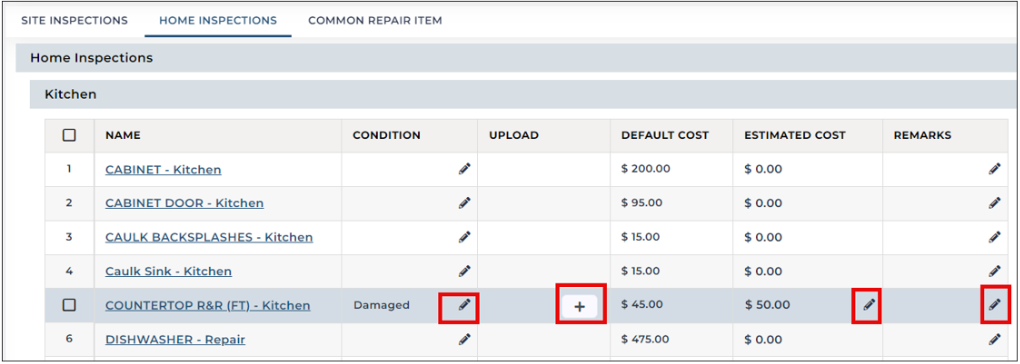Viewport: 1020px width, 364px height.
Task: Collapse the Kitchen section header
Action: 524,94
